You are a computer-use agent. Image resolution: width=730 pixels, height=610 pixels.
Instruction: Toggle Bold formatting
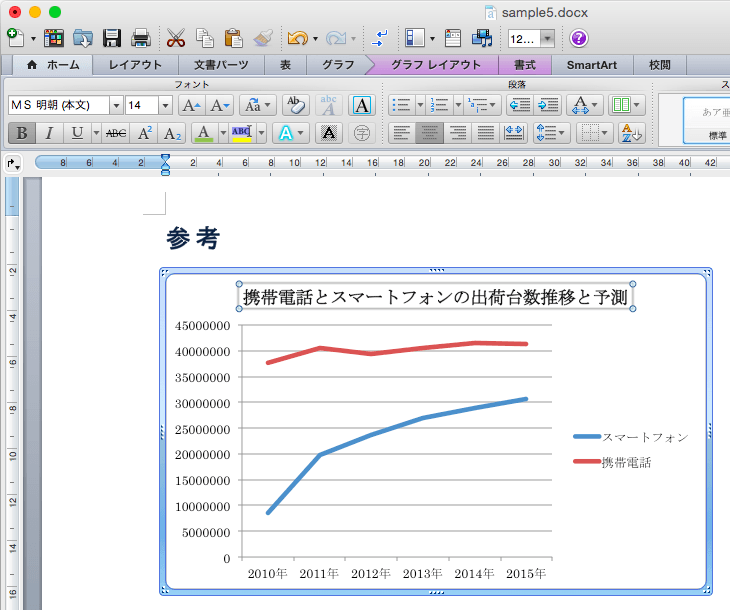[x=22, y=133]
